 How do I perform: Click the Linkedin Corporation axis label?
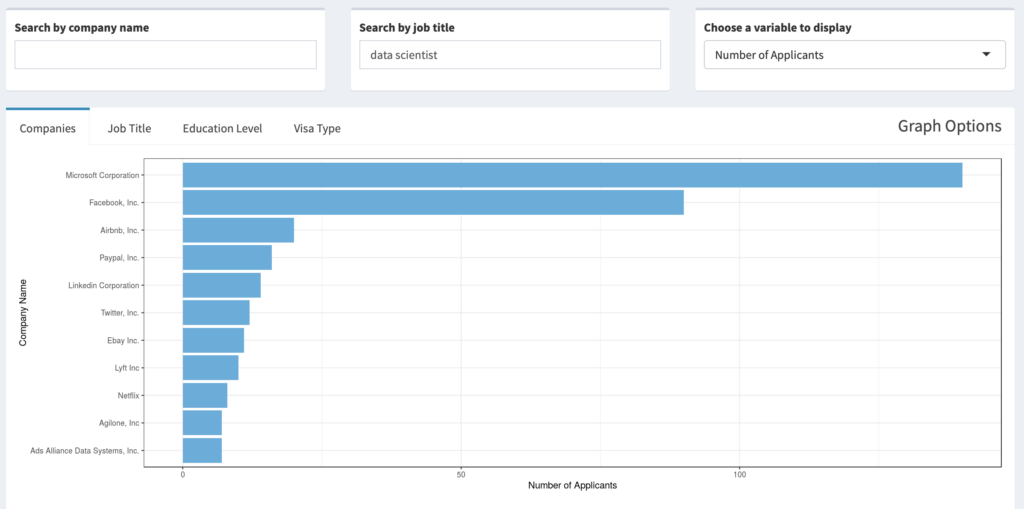pos(104,286)
